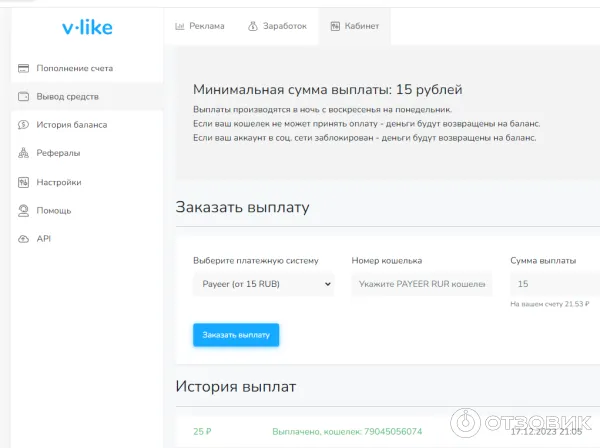600x448 pixels.
Task: Click the sliders icon beside Настройки
Action: pyautogui.click(x=23, y=182)
